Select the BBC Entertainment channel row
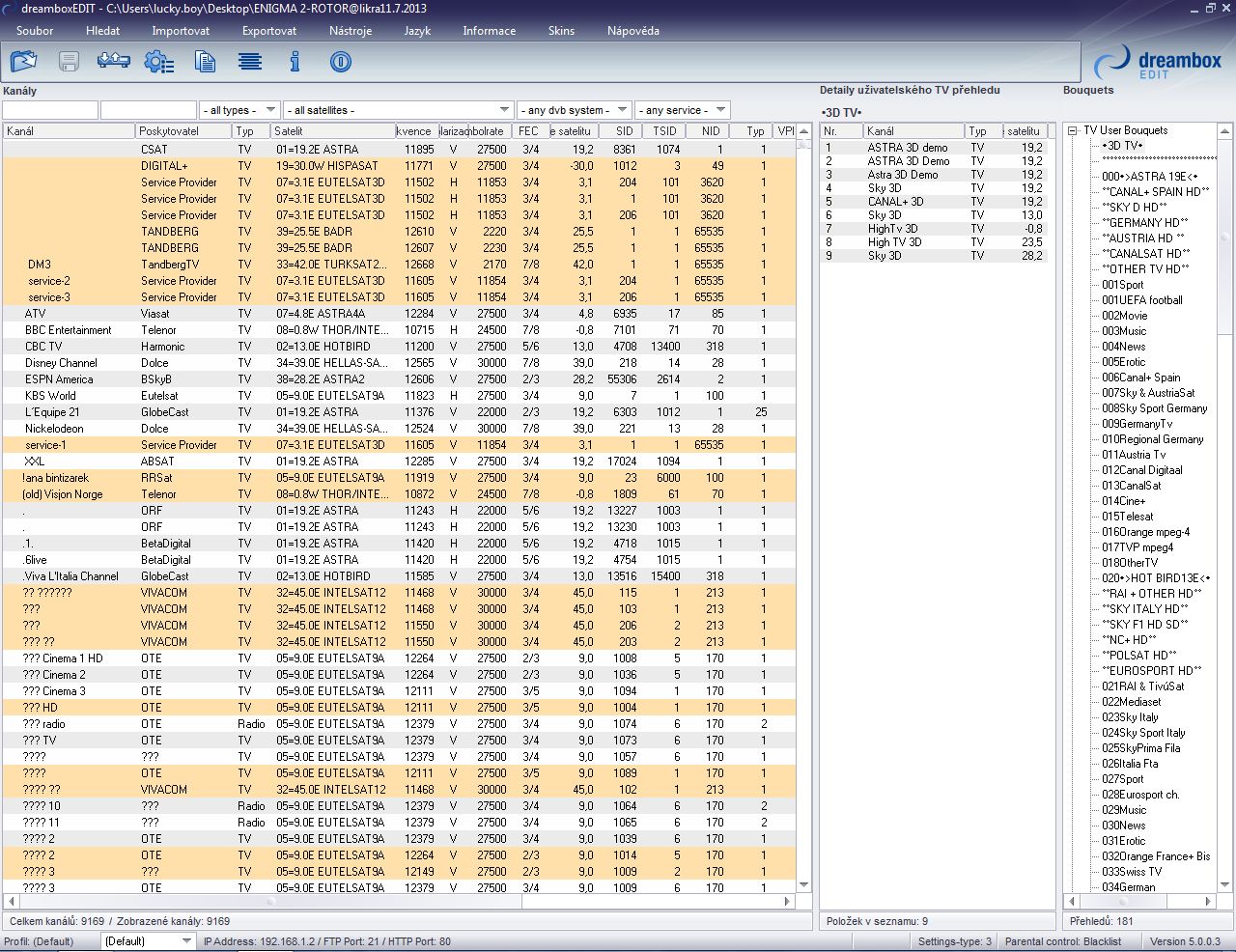This screenshot has width=1236, height=952. pyautogui.click(x=399, y=330)
